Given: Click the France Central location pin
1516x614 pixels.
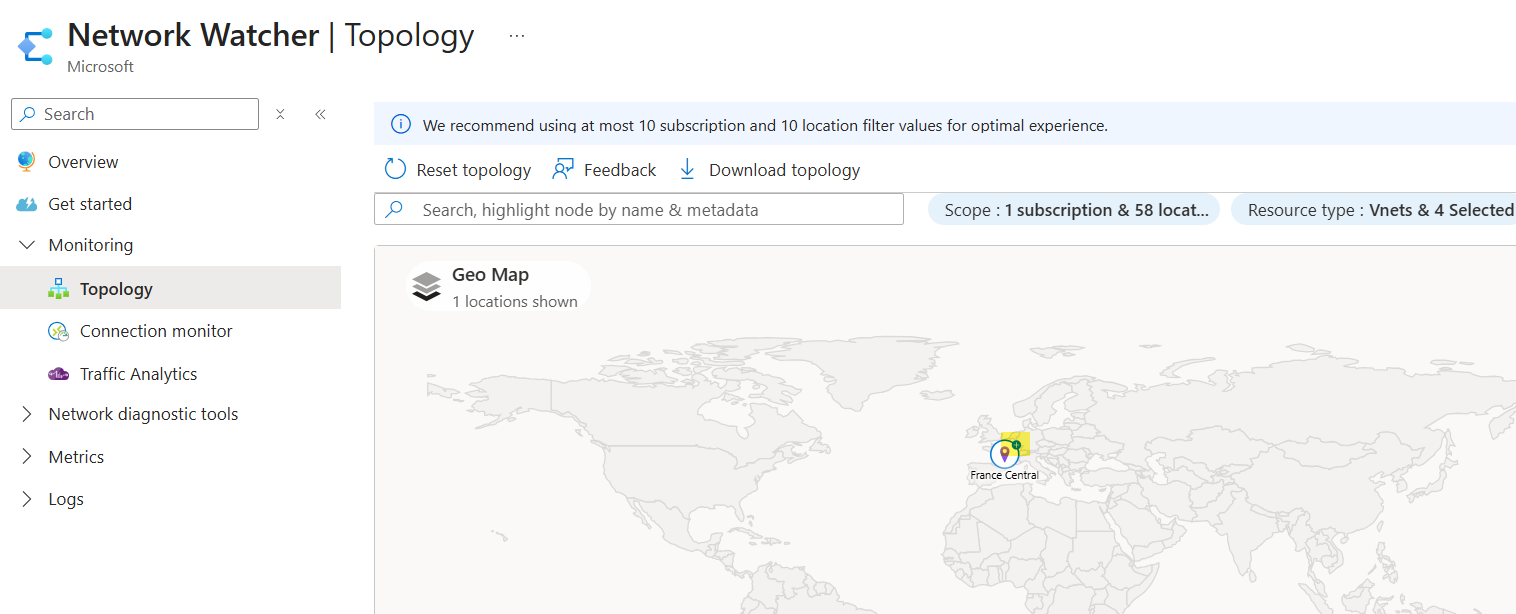Looking at the screenshot, I should click(x=1004, y=453).
